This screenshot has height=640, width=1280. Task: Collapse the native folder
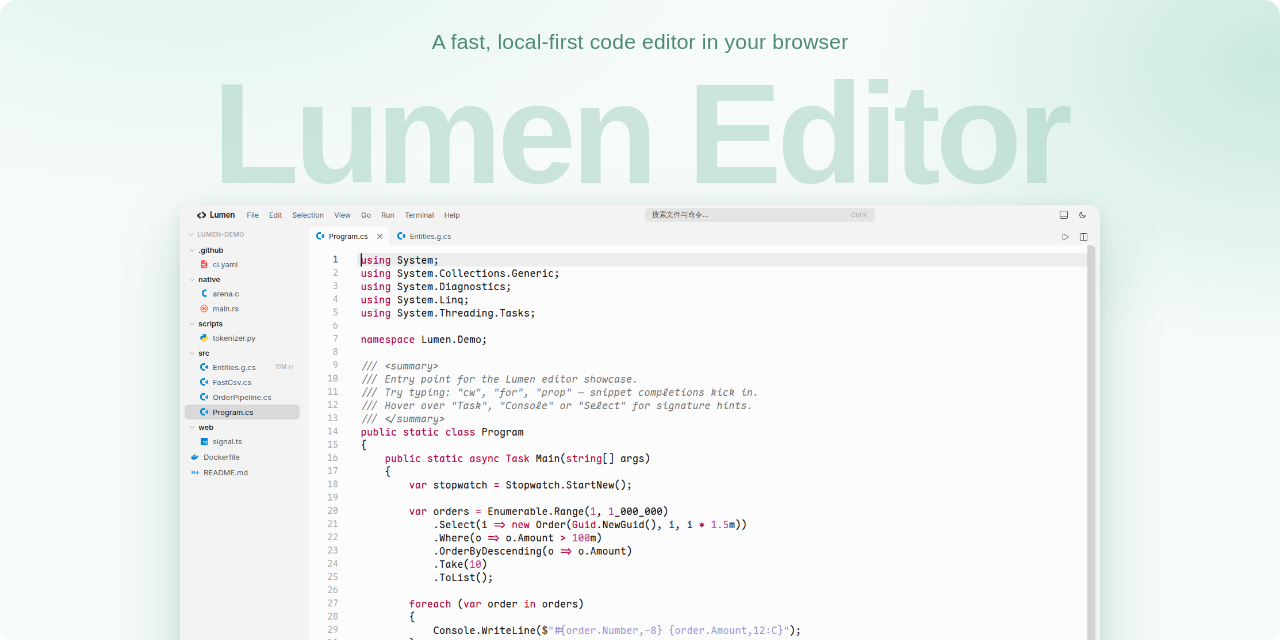[x=191, y=280]
